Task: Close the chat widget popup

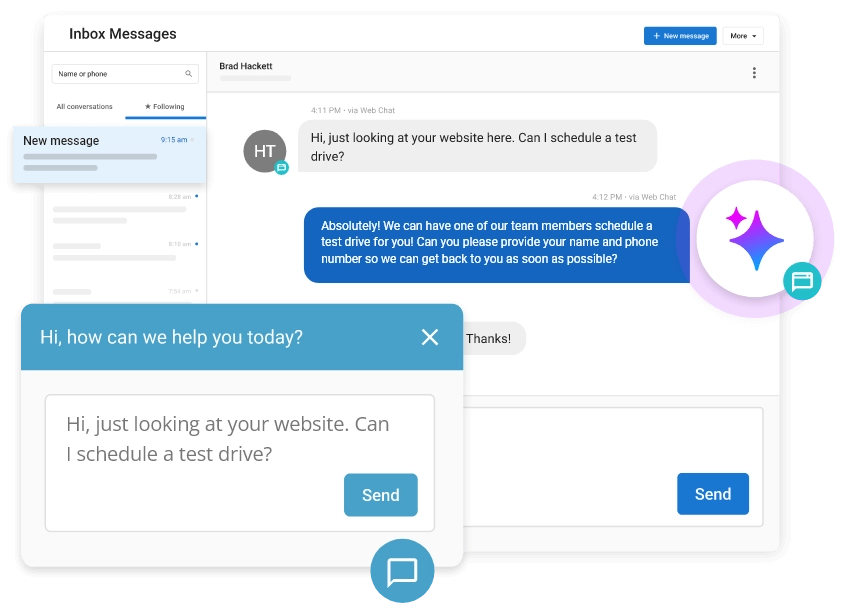Action: pos(430,337)
